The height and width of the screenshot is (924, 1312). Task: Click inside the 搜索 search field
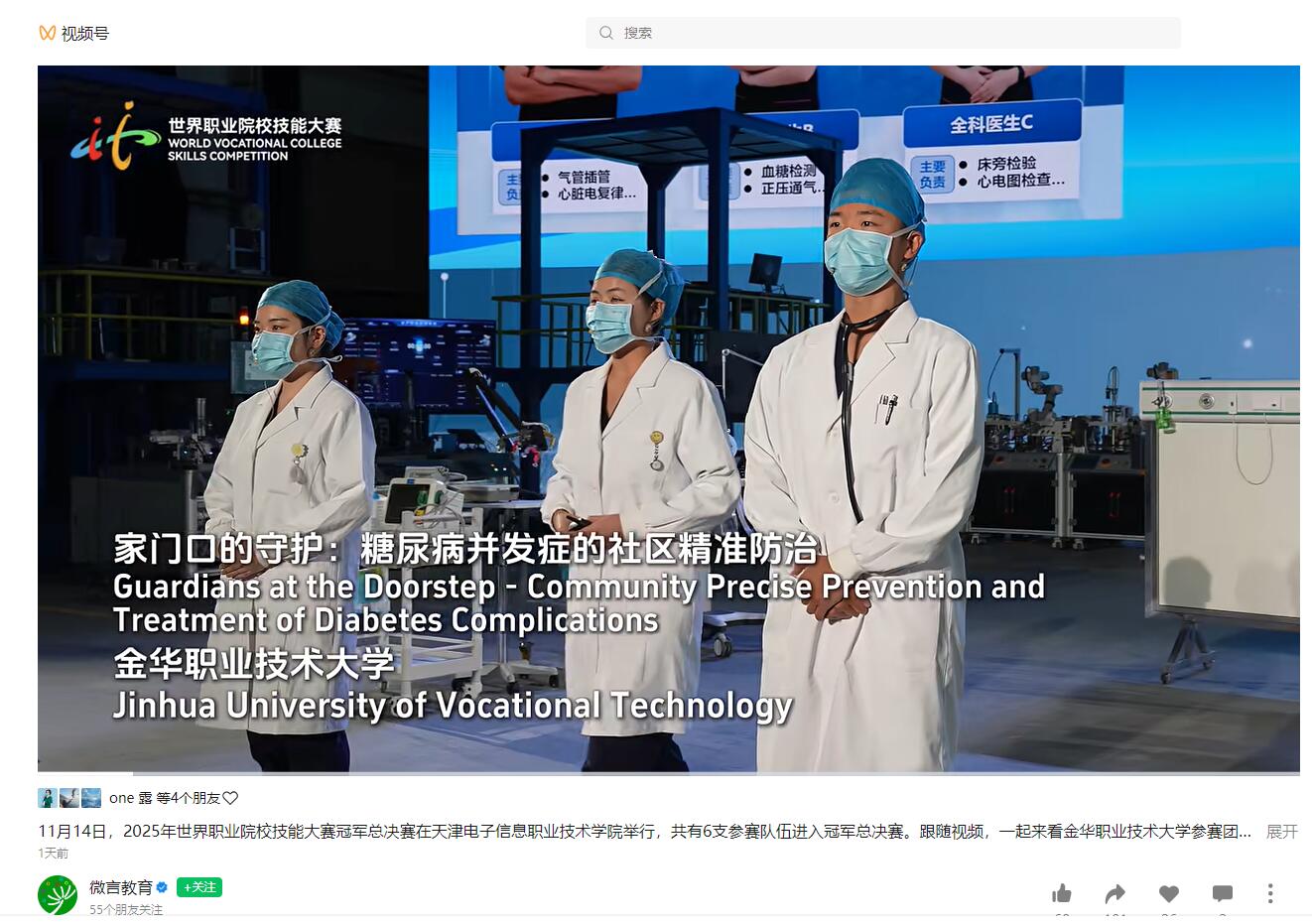pyautogui.click(x=893, y=33)
